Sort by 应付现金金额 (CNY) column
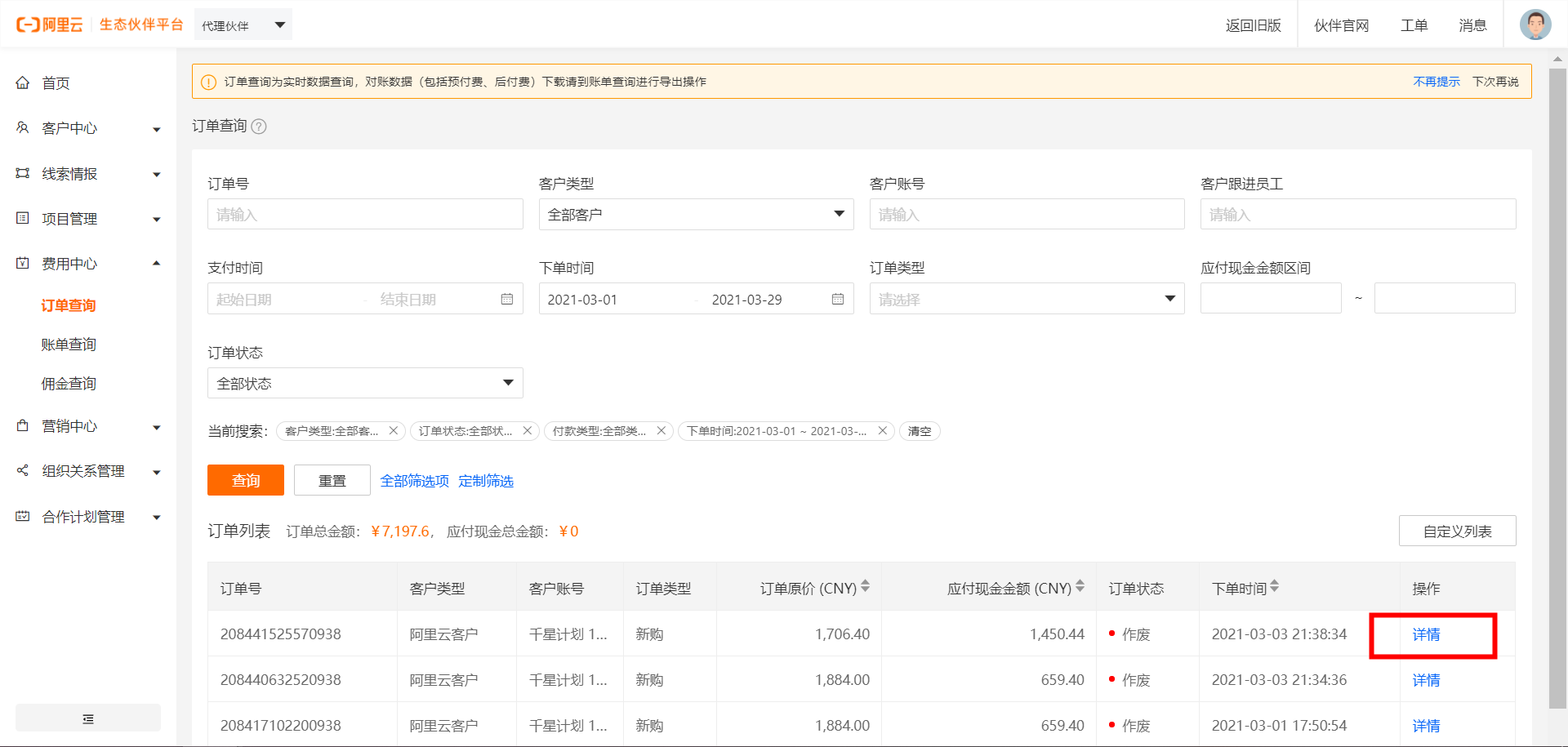The height and width of the screenshot is (747, 1568). click(1080, 586)
